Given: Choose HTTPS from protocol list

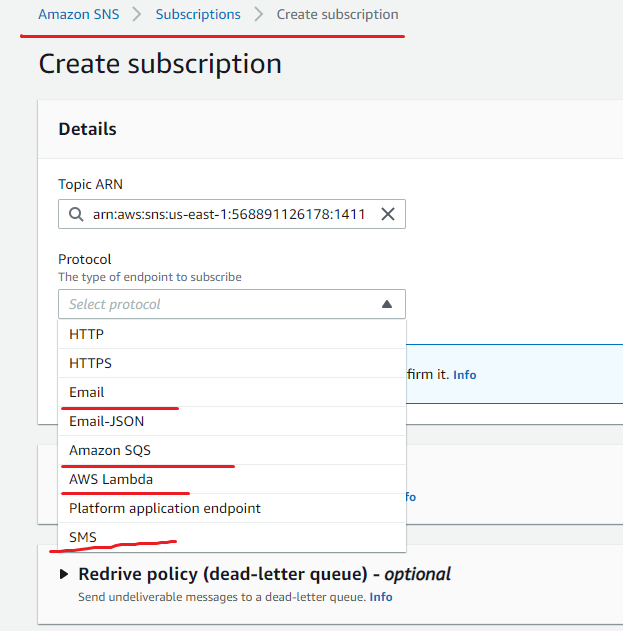Looking at the screenshot, I should tap(232, 363).
